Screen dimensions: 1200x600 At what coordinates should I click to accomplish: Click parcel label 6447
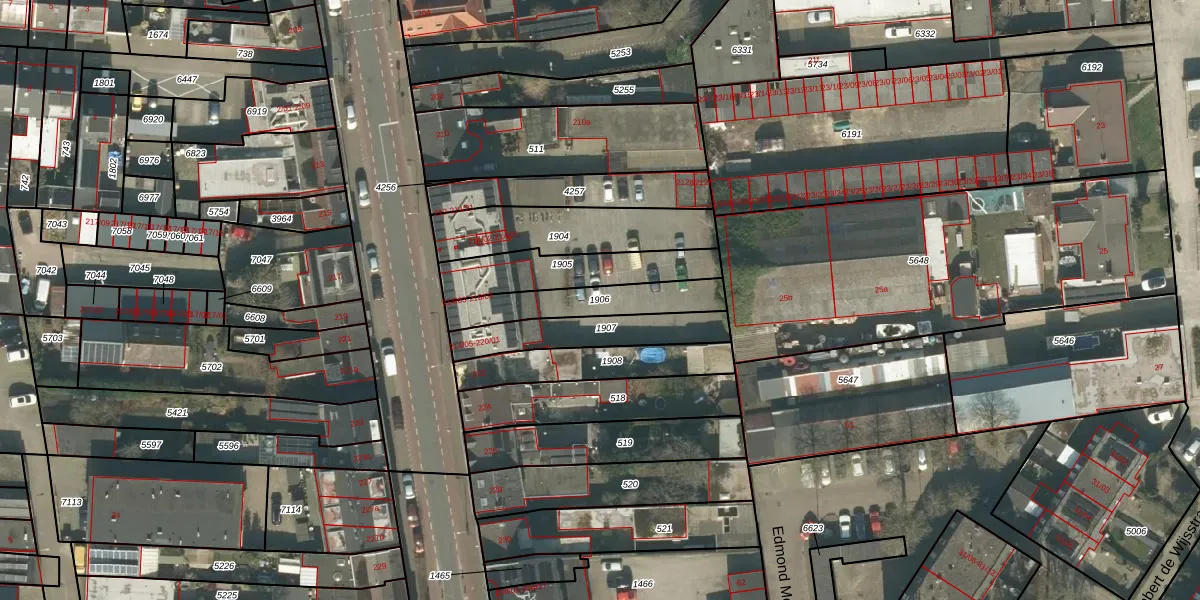[187, 80]
